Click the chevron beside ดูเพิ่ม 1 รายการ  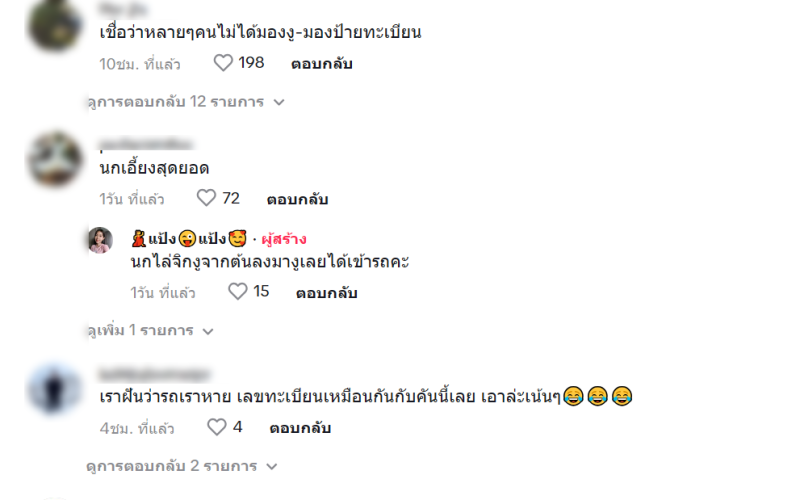[x=208, y=332]
